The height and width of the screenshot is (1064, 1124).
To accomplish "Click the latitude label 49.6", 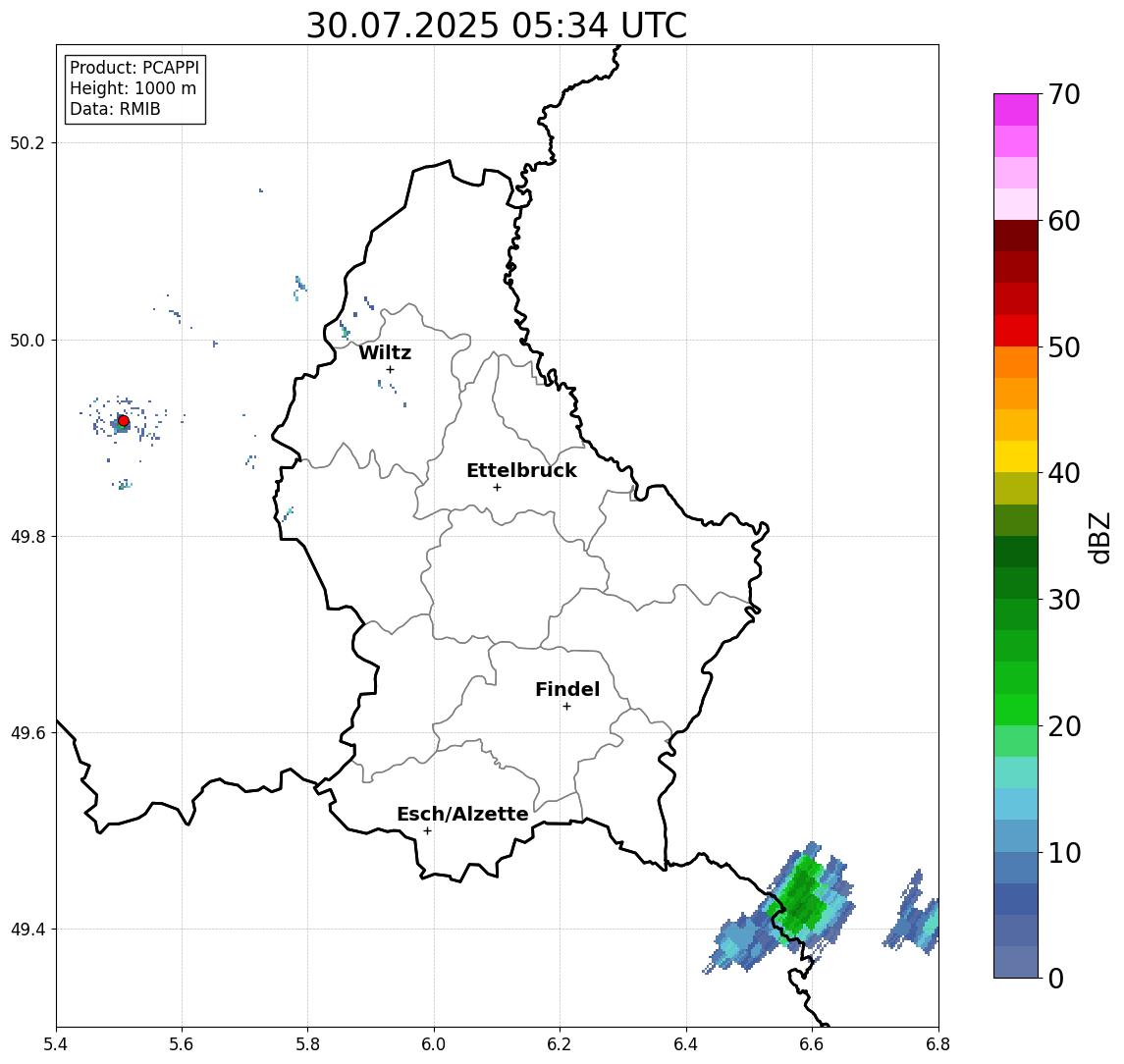I will (27, 733).
